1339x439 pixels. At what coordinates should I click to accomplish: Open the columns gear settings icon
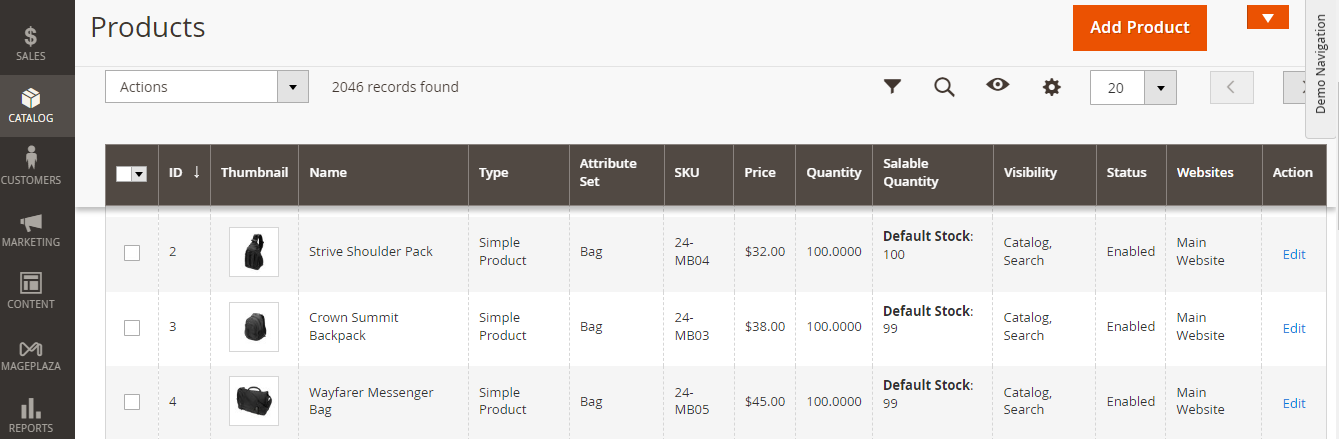pos(1051,87)
